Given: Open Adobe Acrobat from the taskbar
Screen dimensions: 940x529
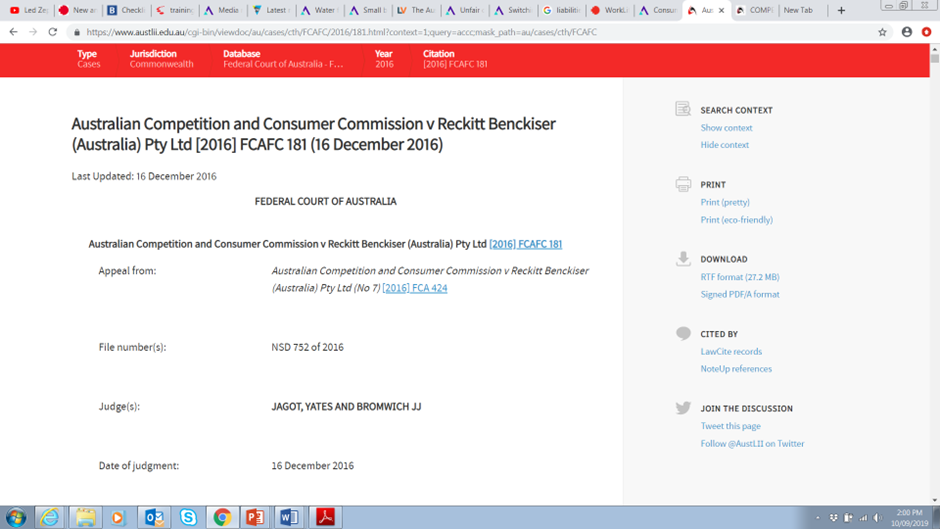Looking at the screenshot, I should tap(326, 517).
